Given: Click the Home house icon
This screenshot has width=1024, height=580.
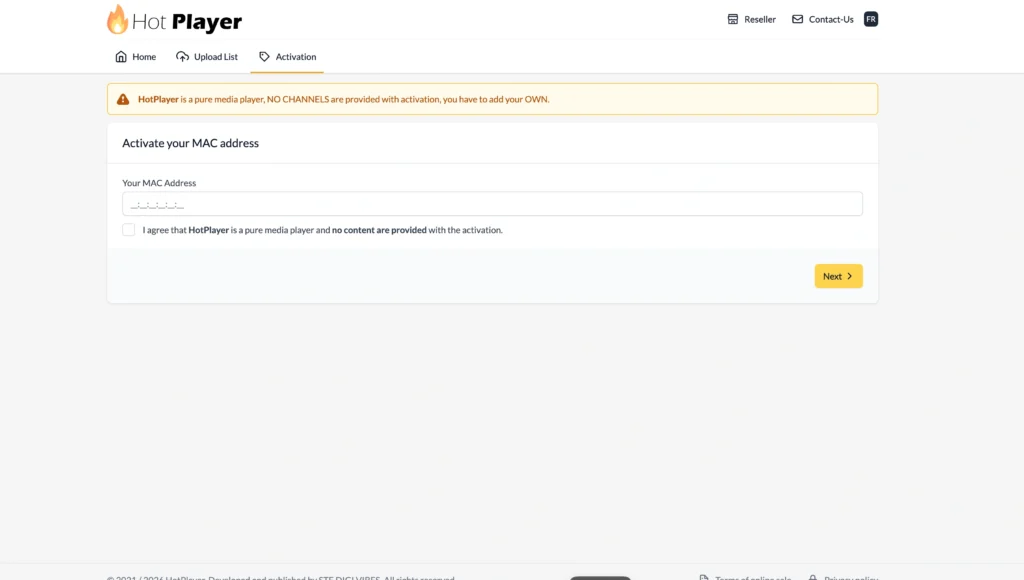Looking at the screenshot, I should [121, 57].
